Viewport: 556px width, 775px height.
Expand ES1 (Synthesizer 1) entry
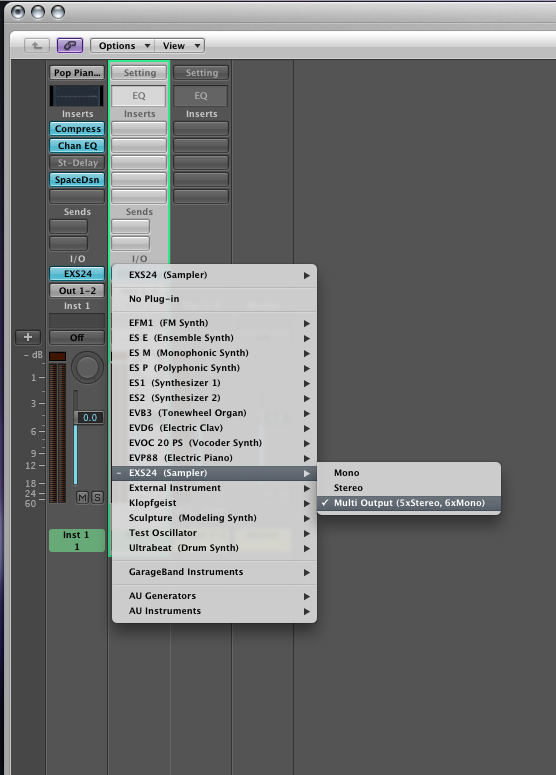click(214, 383)
